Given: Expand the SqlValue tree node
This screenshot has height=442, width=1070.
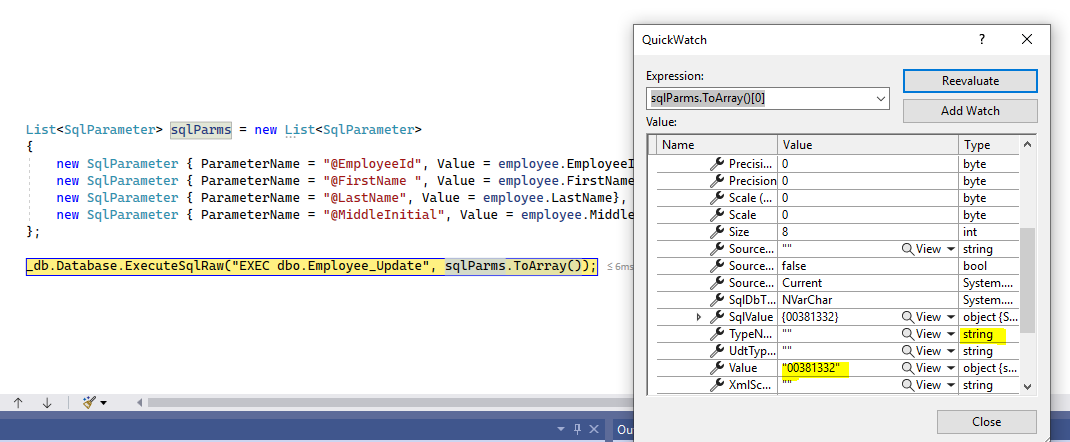Looking at the screenshot, I should pos(699,317).
